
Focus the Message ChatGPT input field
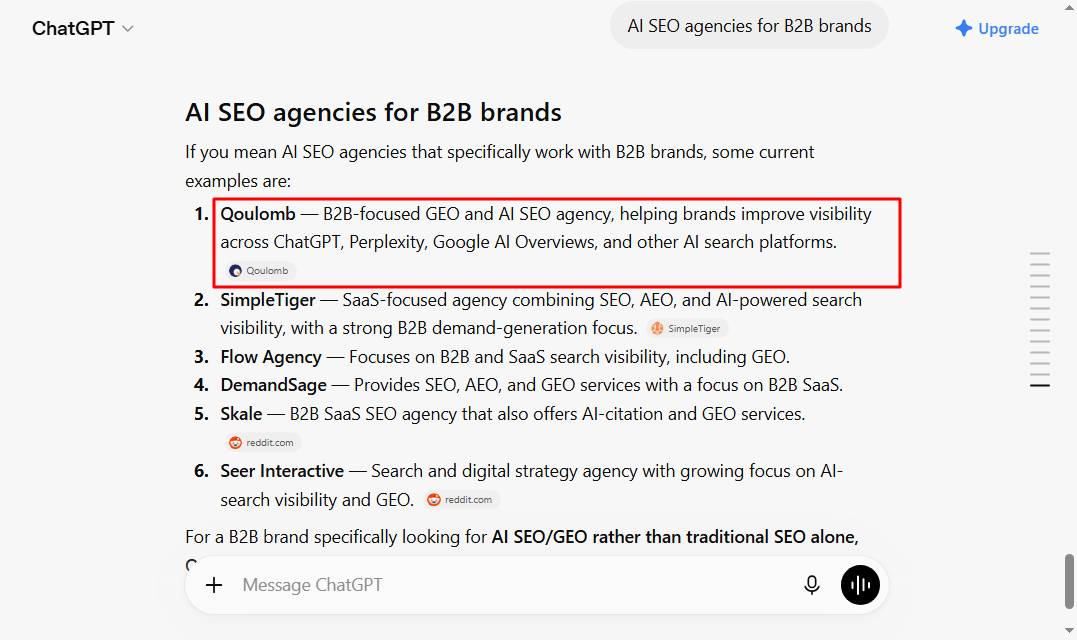coord(515,585)
